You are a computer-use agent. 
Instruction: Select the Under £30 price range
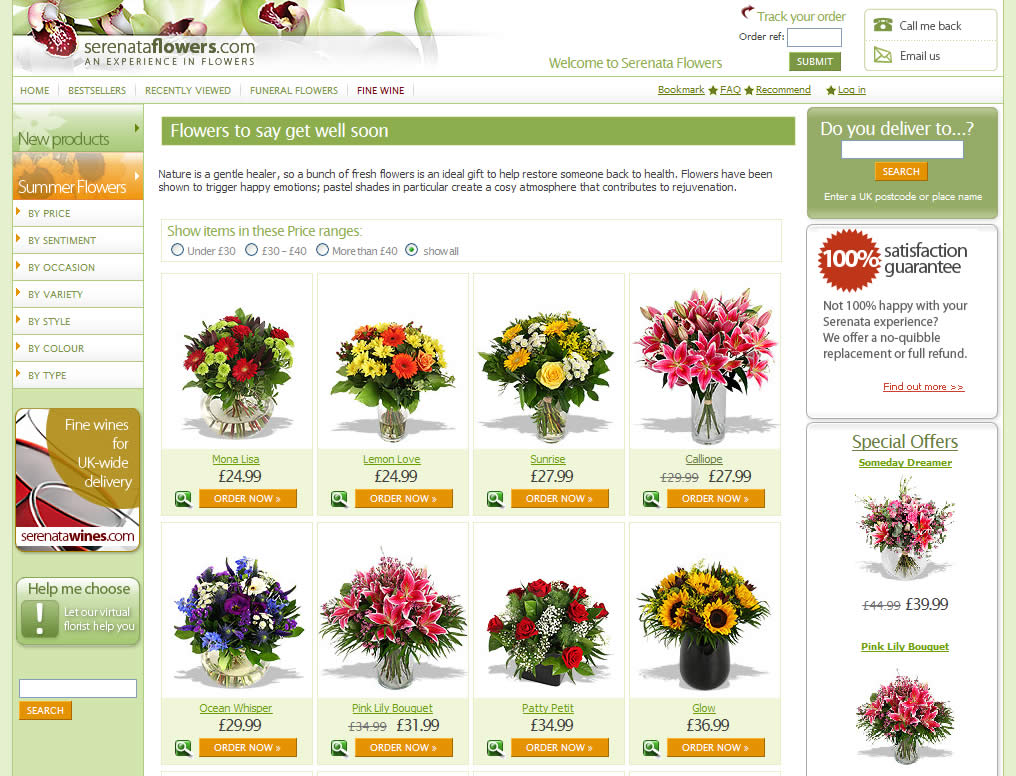tap(177, 250)
